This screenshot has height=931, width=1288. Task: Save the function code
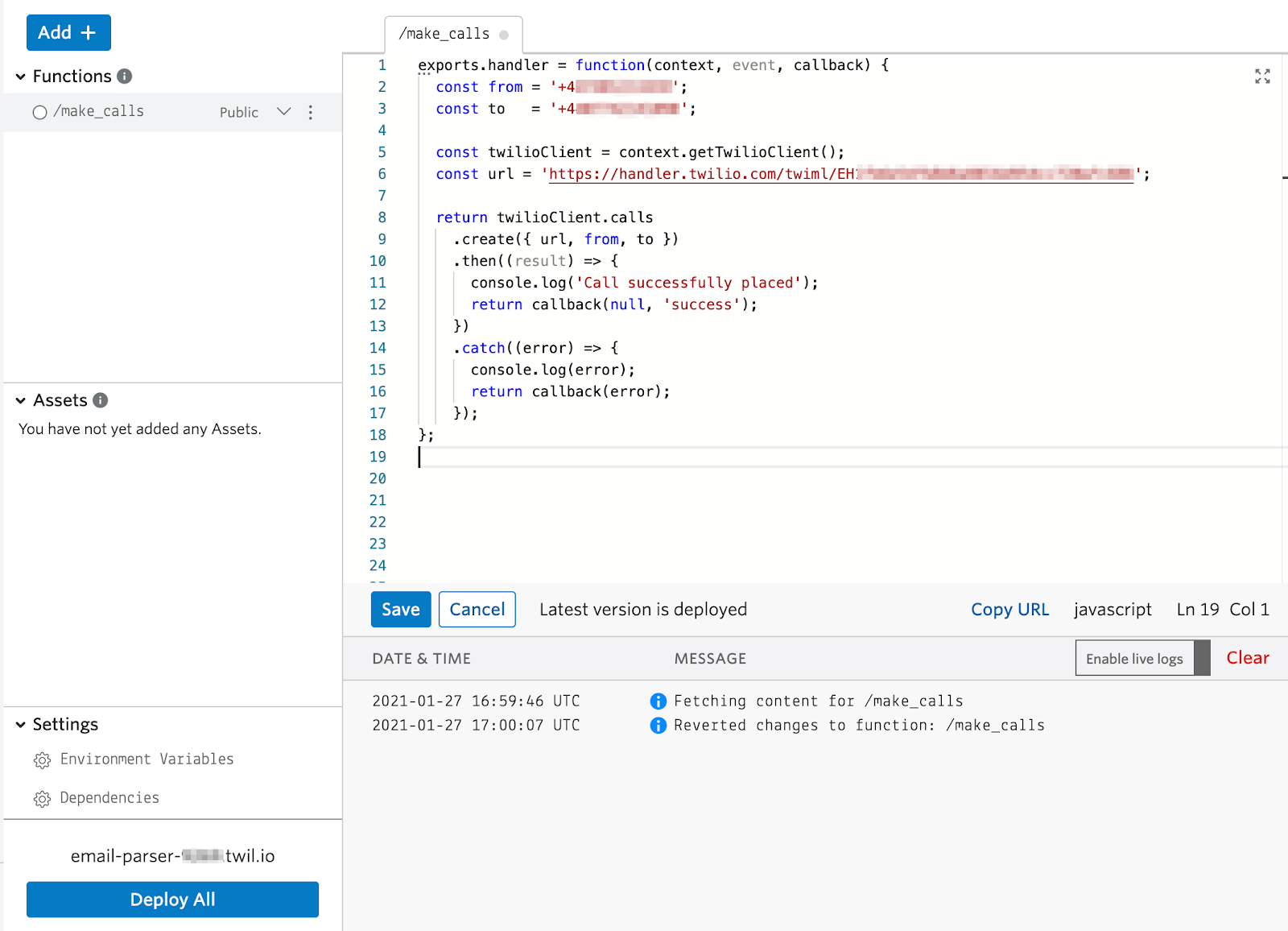(401, 610)
